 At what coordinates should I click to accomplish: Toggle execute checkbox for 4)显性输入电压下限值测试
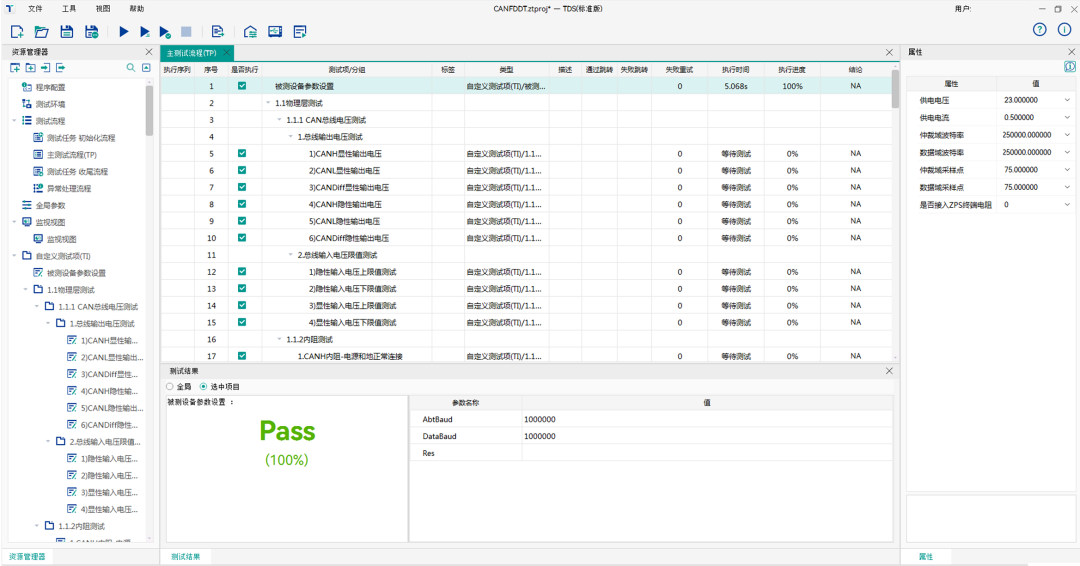coord(242,322)
